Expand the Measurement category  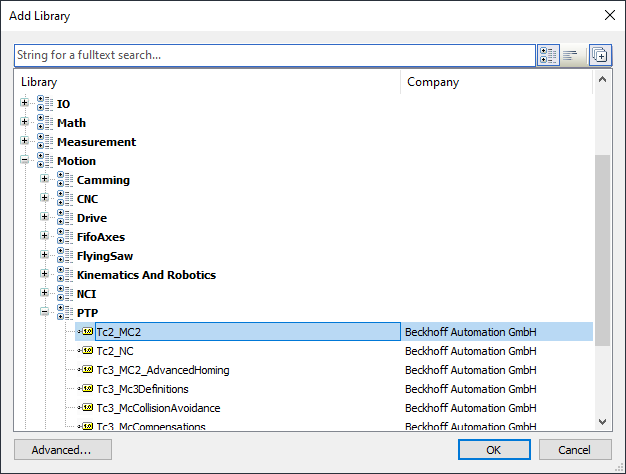tap(24, 141)
